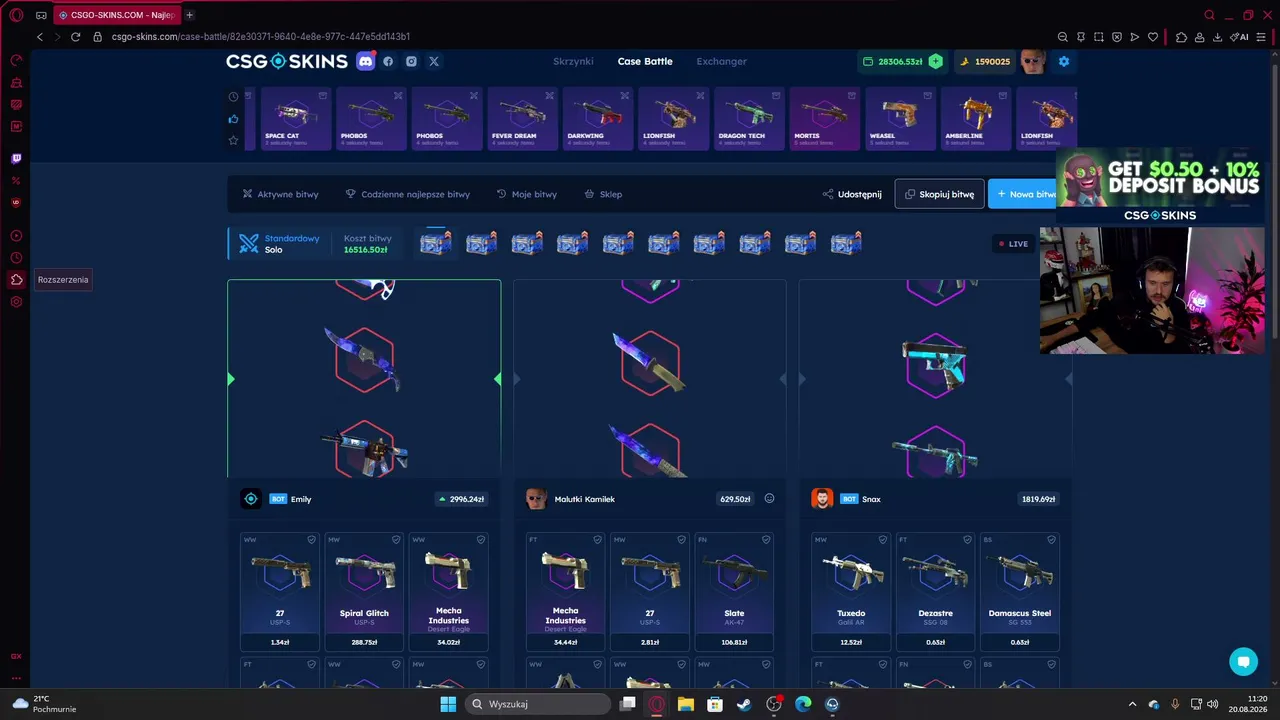
Task: Click the Windows taskbar search field
Action: click(539, 704)
